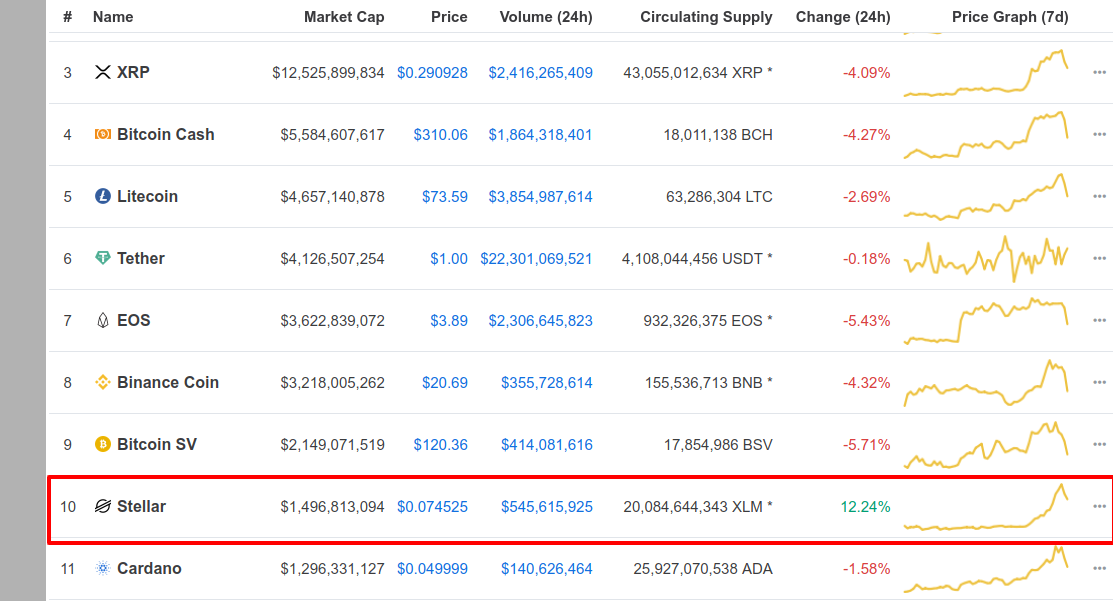The width and height of the screenshot is (1113, 601).
Task: Click Litecoin price $73.59
Action: [x=445, y=197]
